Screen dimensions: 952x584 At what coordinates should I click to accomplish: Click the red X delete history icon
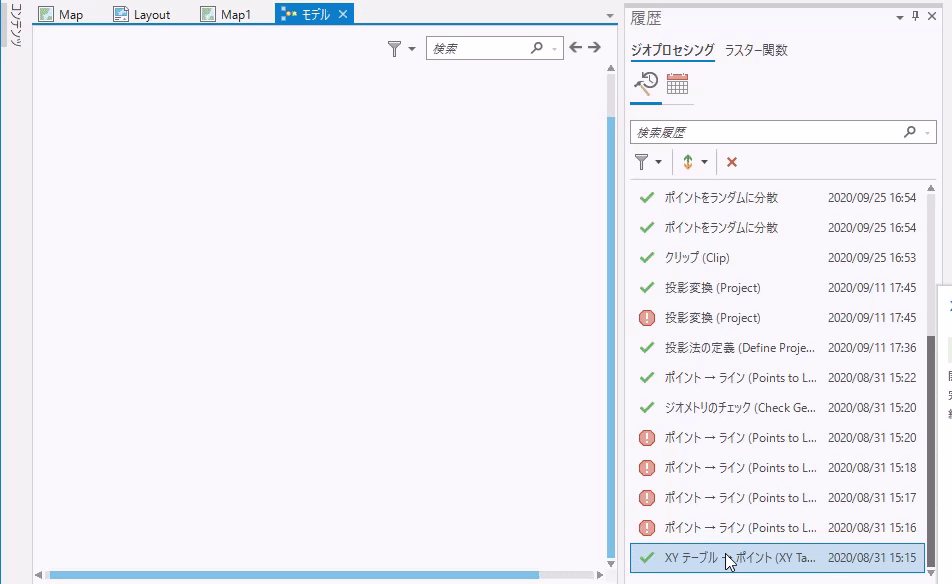click(x=732, y=162)
